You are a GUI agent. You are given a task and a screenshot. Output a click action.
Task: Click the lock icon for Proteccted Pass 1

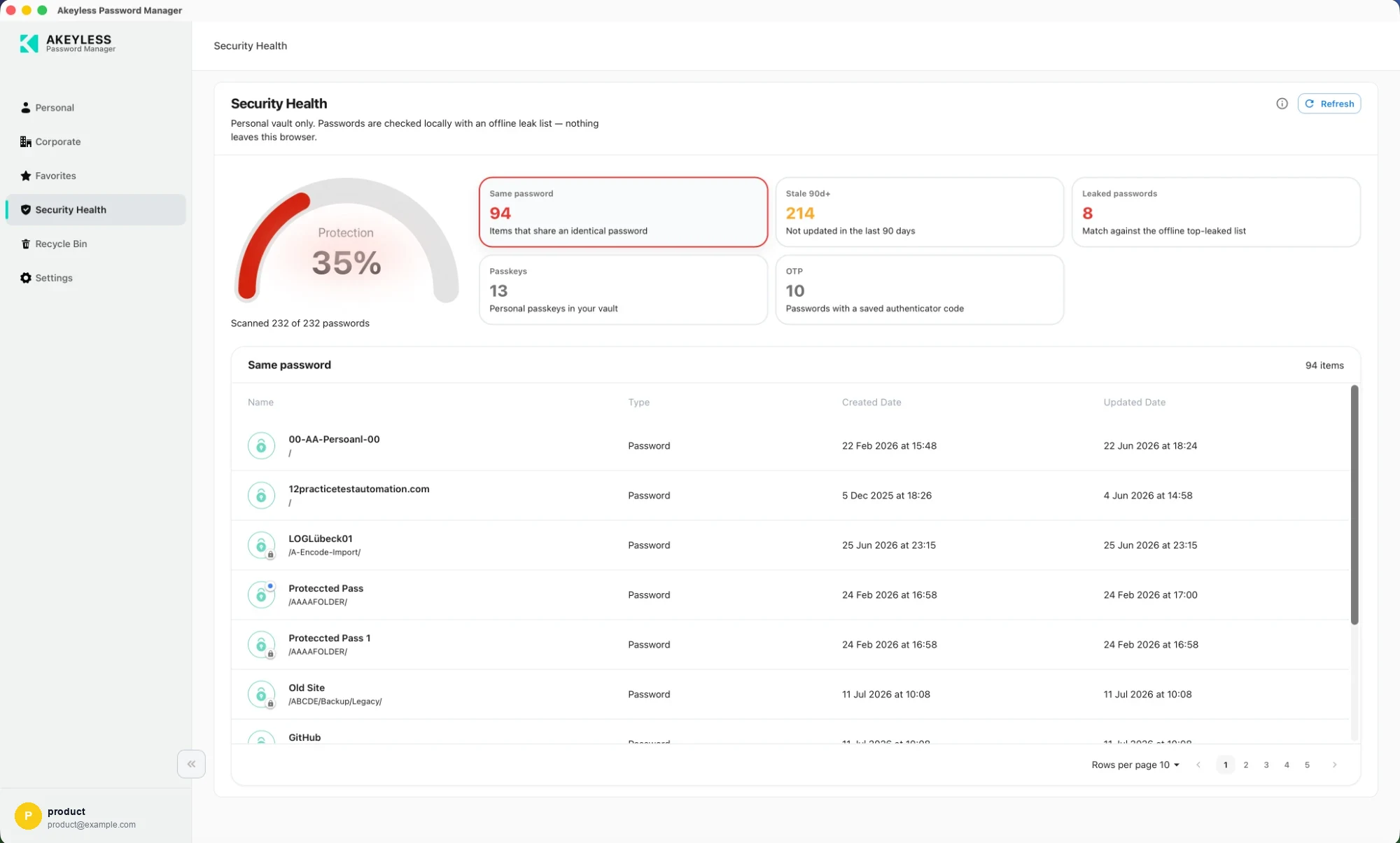point(261,644)
